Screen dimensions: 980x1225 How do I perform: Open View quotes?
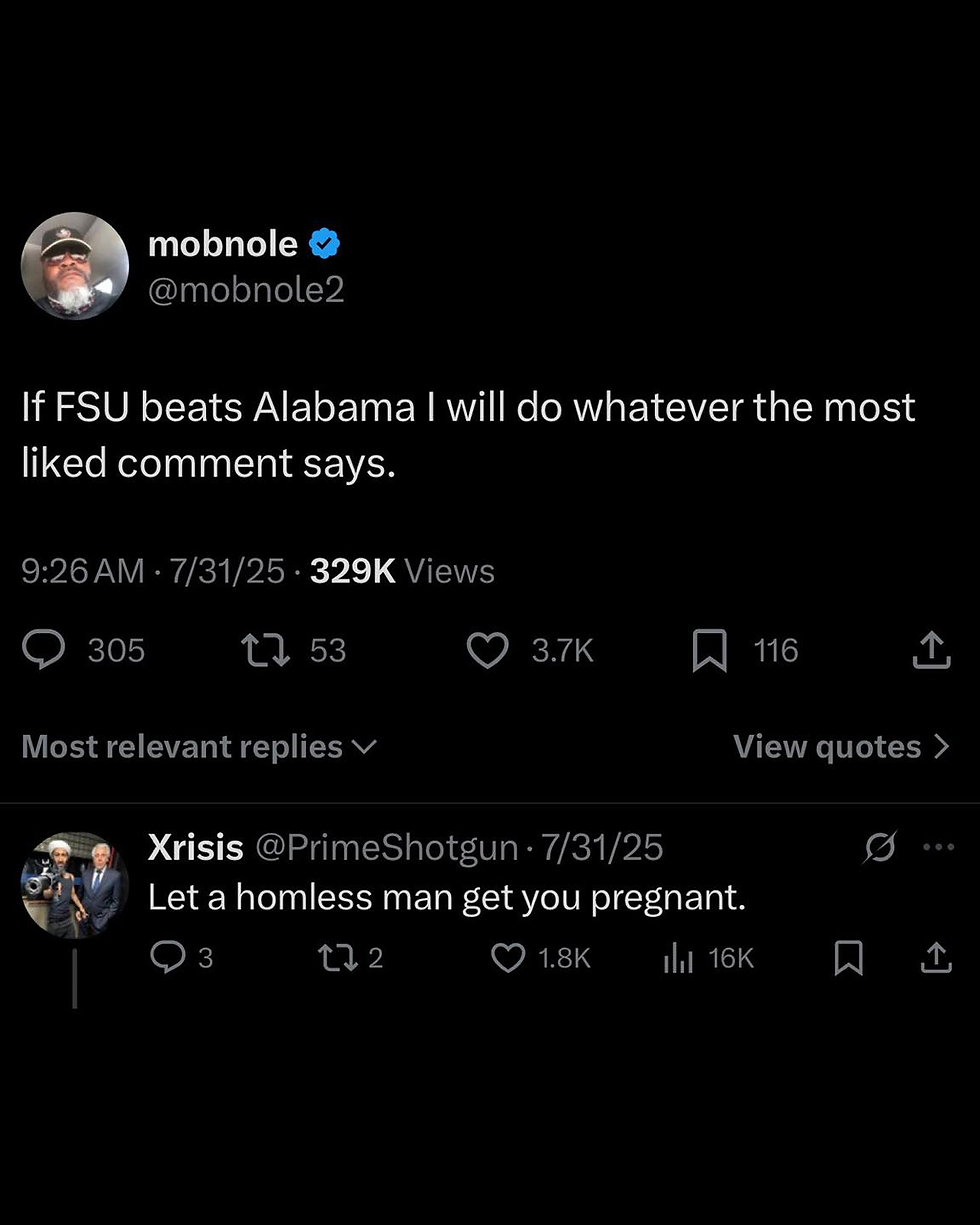pos(841,747)
